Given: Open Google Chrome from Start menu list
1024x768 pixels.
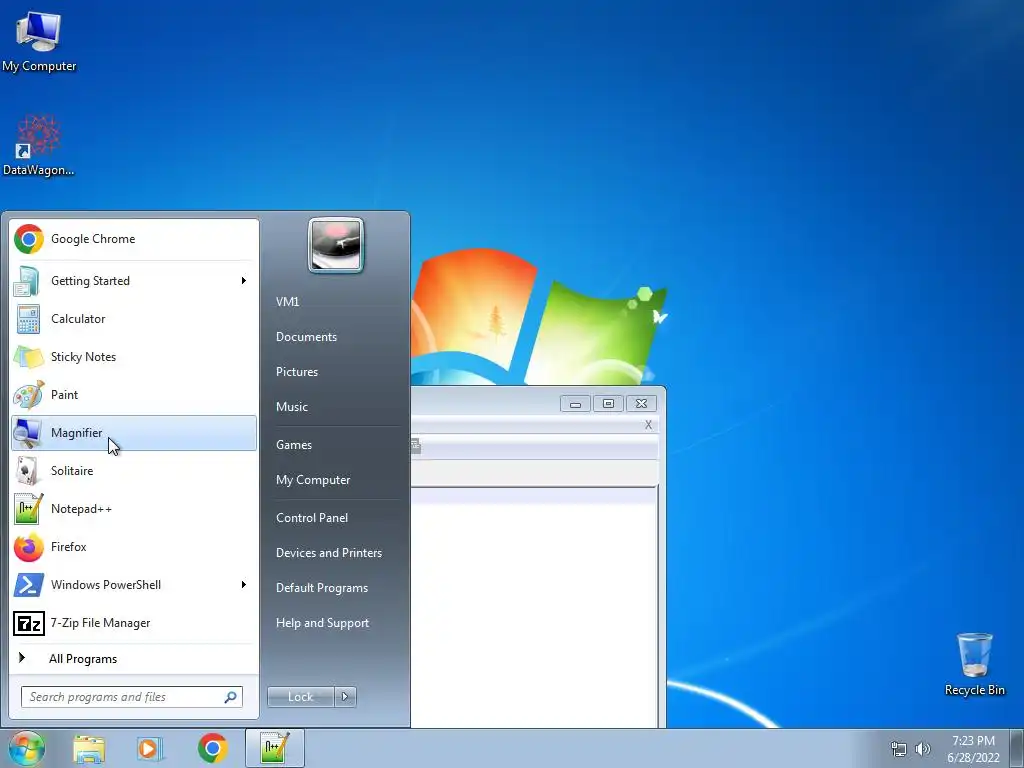Looking at the screenshot, I should [x=134, y=239].
